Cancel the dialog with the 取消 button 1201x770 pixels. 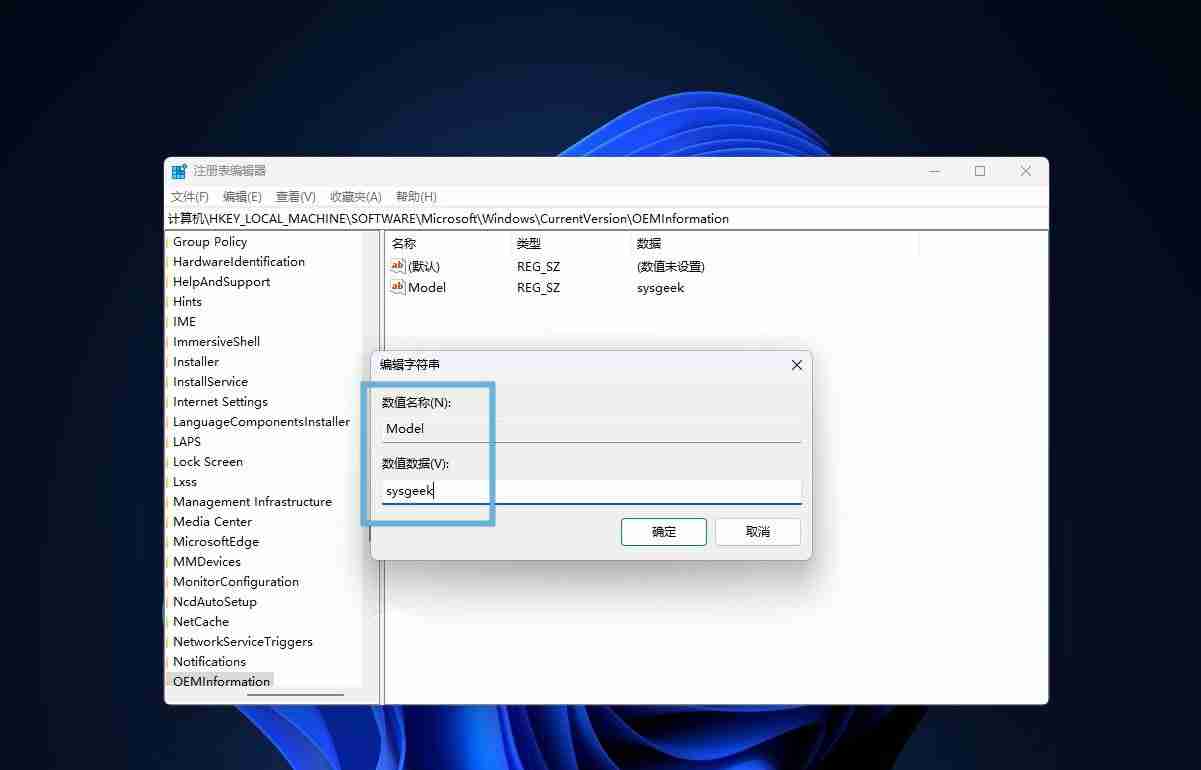(x=757, y=531)
